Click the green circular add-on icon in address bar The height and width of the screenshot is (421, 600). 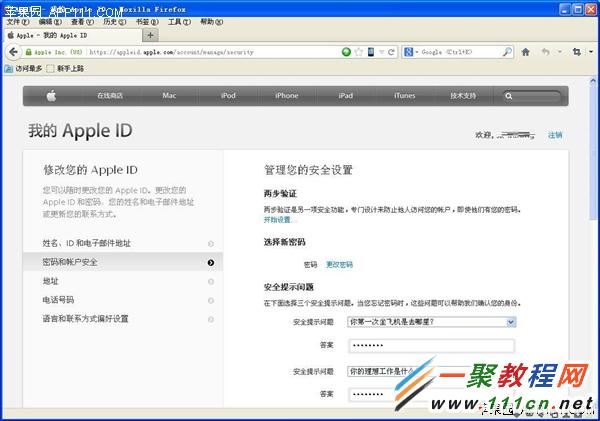coord(346,52)
